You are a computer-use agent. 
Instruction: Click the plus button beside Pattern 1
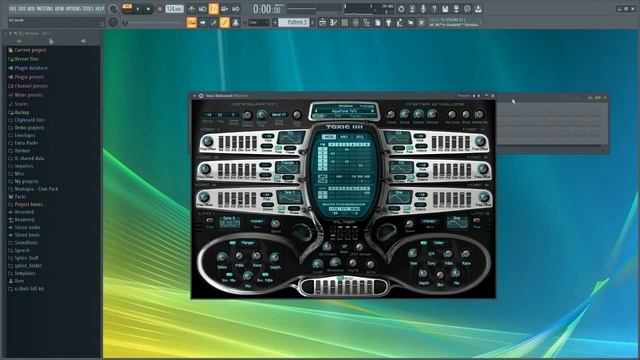[x=313, y=22]
